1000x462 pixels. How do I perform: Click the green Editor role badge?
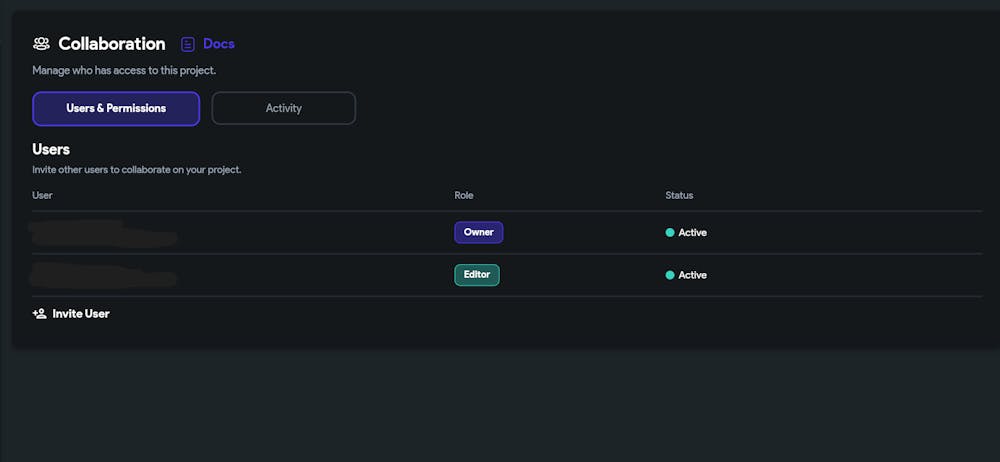477,275
